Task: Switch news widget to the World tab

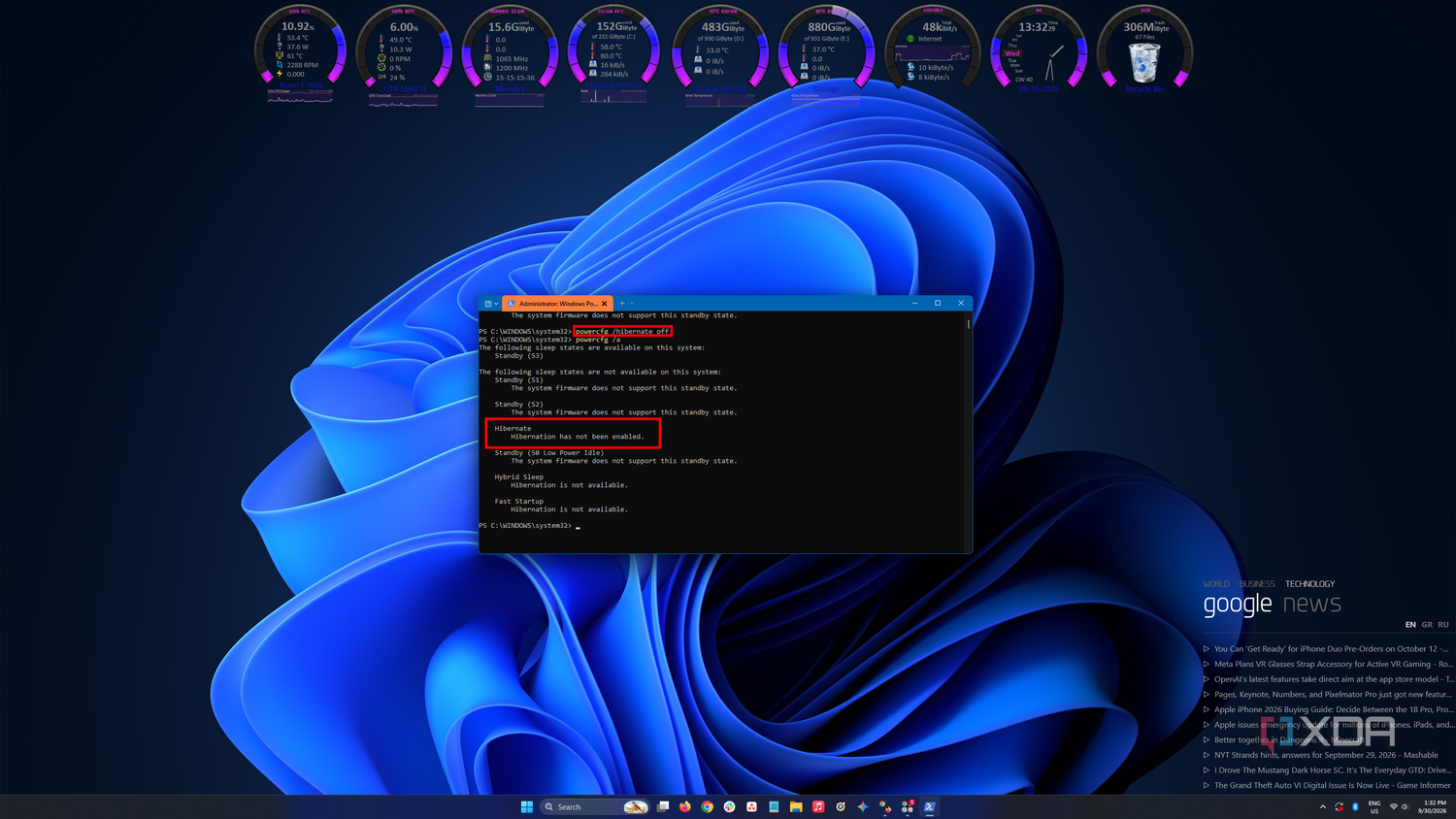Action: pos(1216,584)
